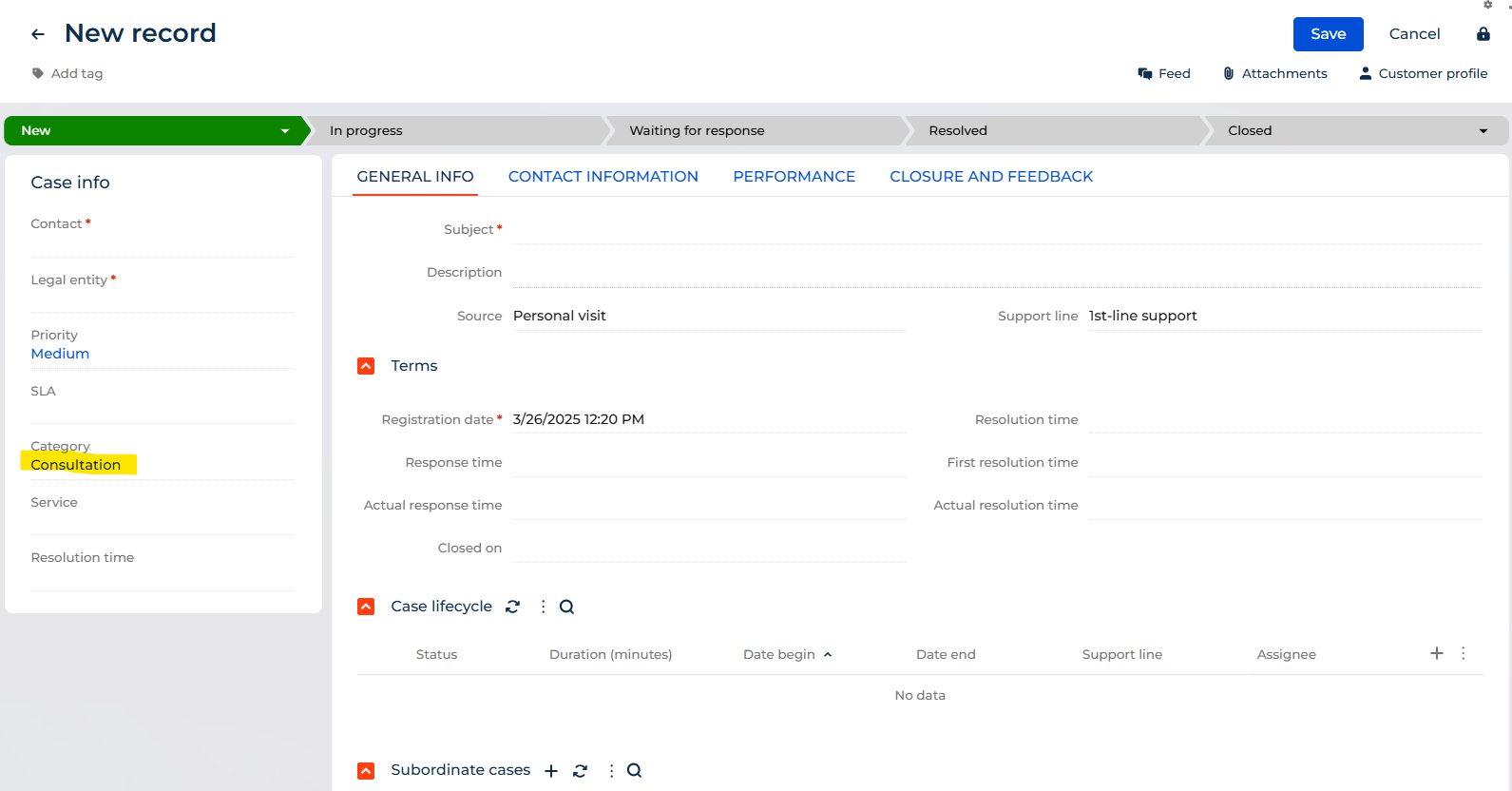Click the Attachments paperclip icon
The width and height of the screenshot is (1512, 791).
point(1229,73)
